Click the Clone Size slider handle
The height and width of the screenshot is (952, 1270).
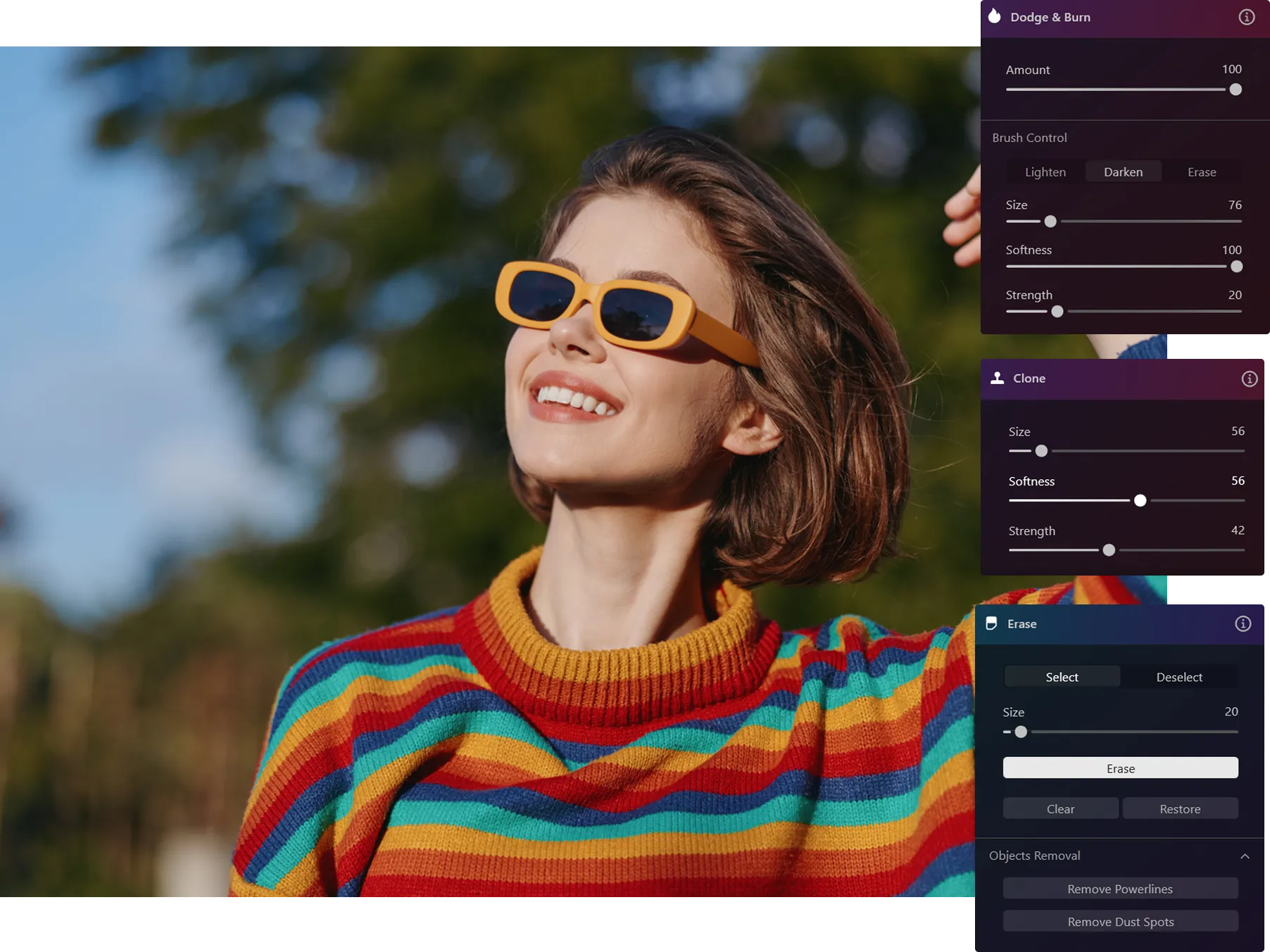(x=1041, y=450)
